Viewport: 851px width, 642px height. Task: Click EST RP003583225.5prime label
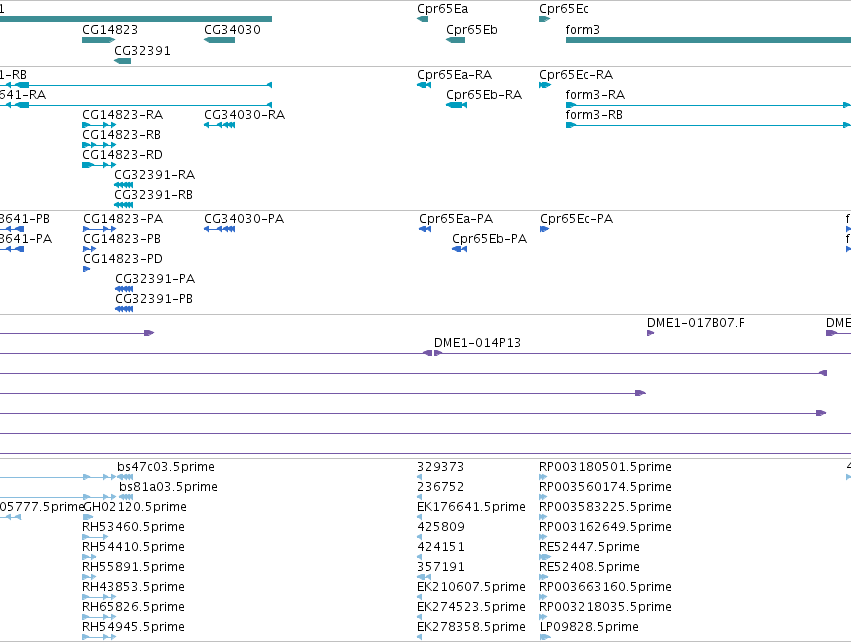click(606, 507)
